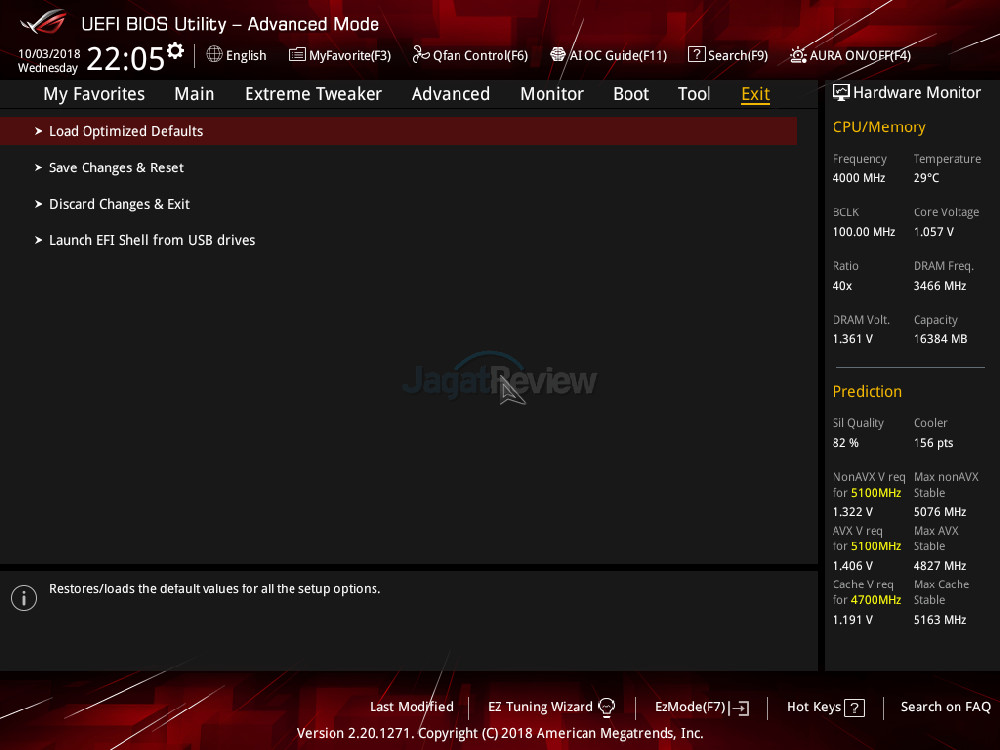1000x750 pixels.
Task: Open the Tool tab
Action: pos(694,94)
